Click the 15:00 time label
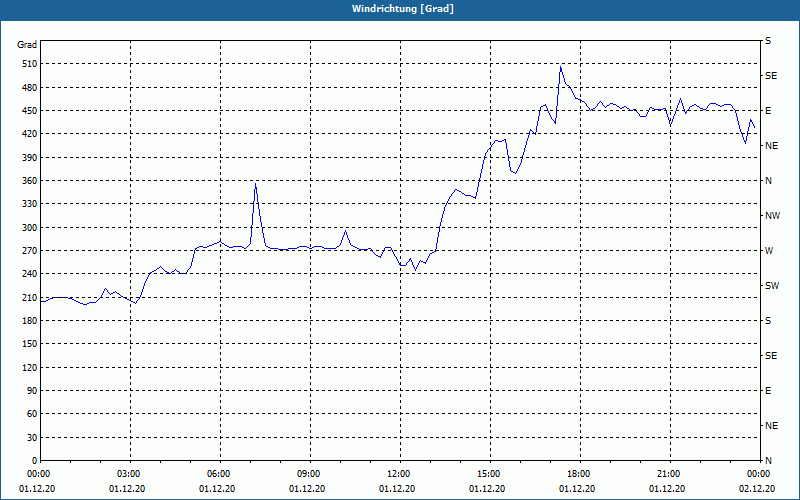Viewport: 800px width, 500px height. [x=490, y=474]
